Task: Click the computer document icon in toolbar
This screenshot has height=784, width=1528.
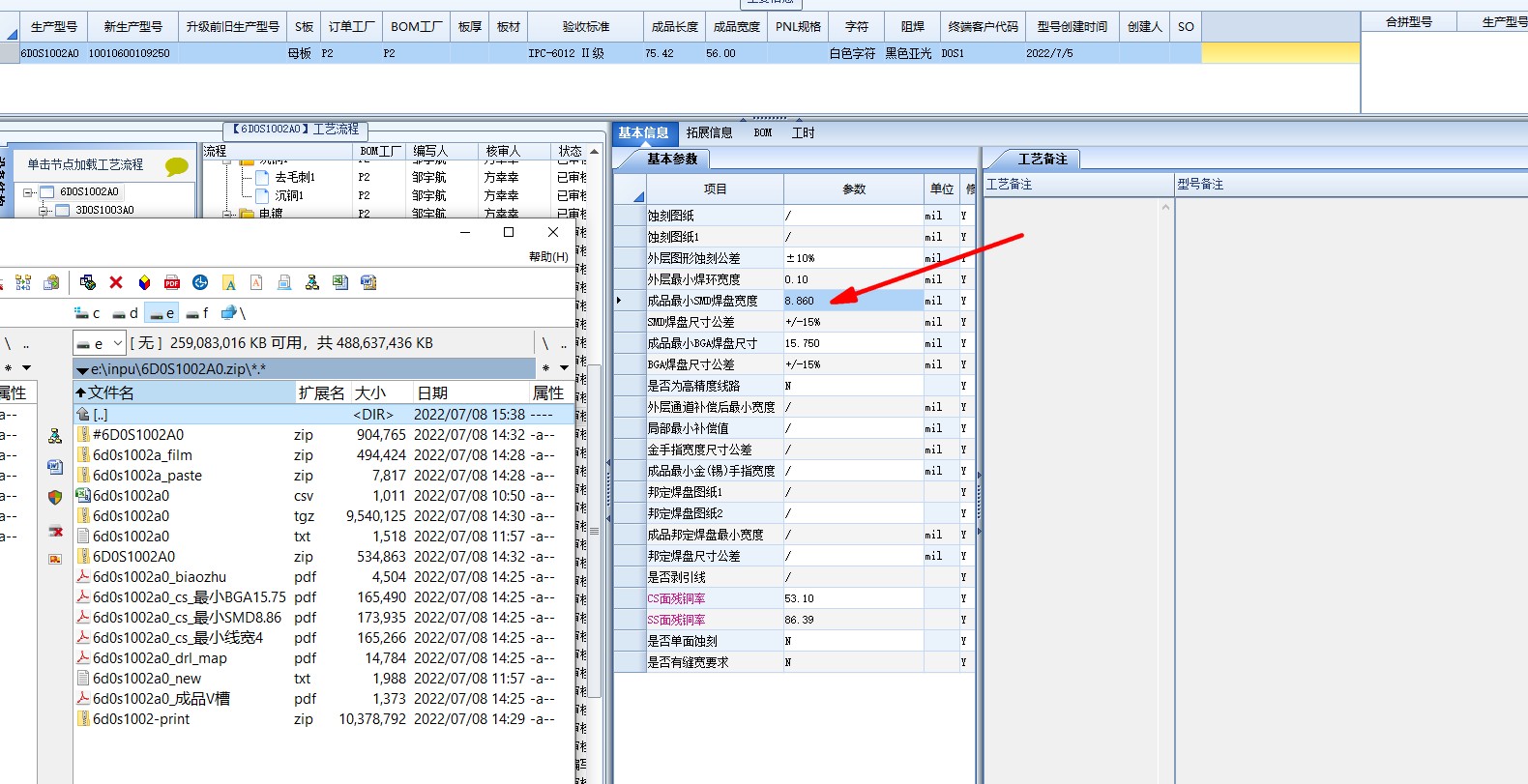Action: pos(284,282)
